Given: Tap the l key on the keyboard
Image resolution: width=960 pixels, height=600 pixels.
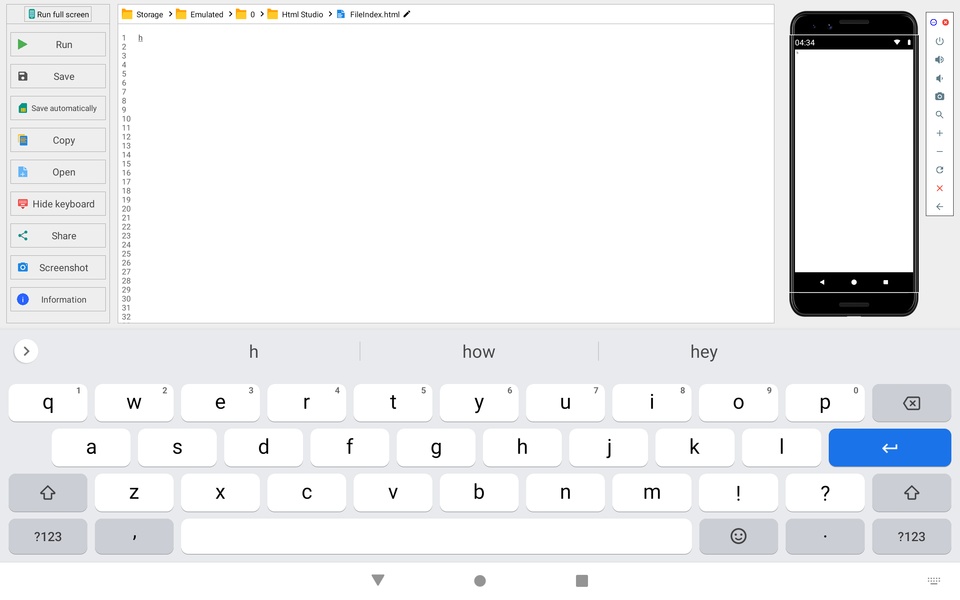Looking at the screenshot, I should (x=781, y=448).
